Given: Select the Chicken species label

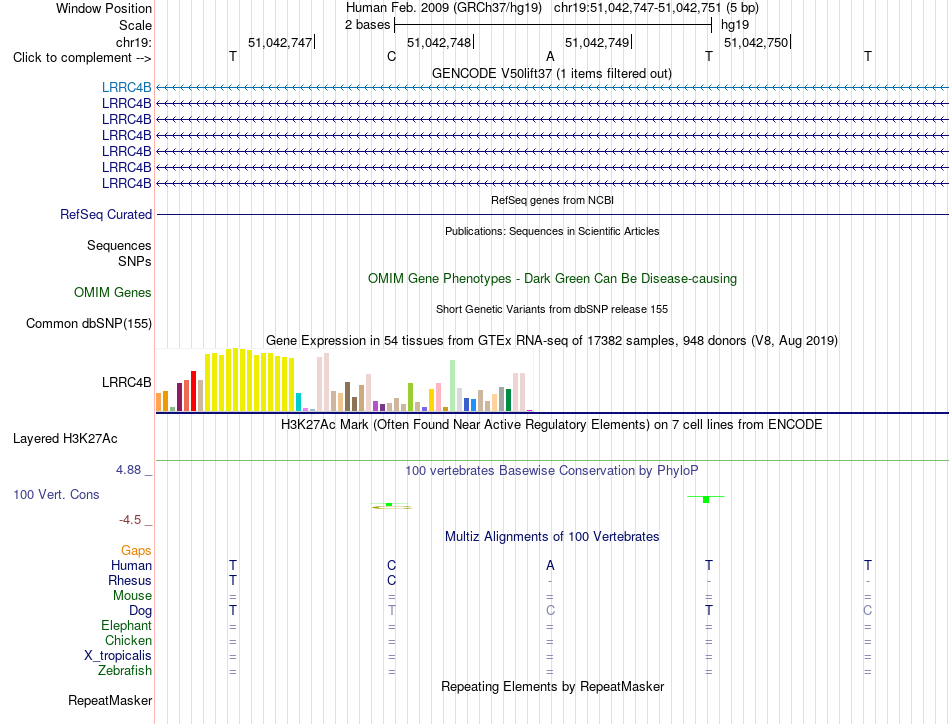Looking at the screenshot, I should pos(128,640).
